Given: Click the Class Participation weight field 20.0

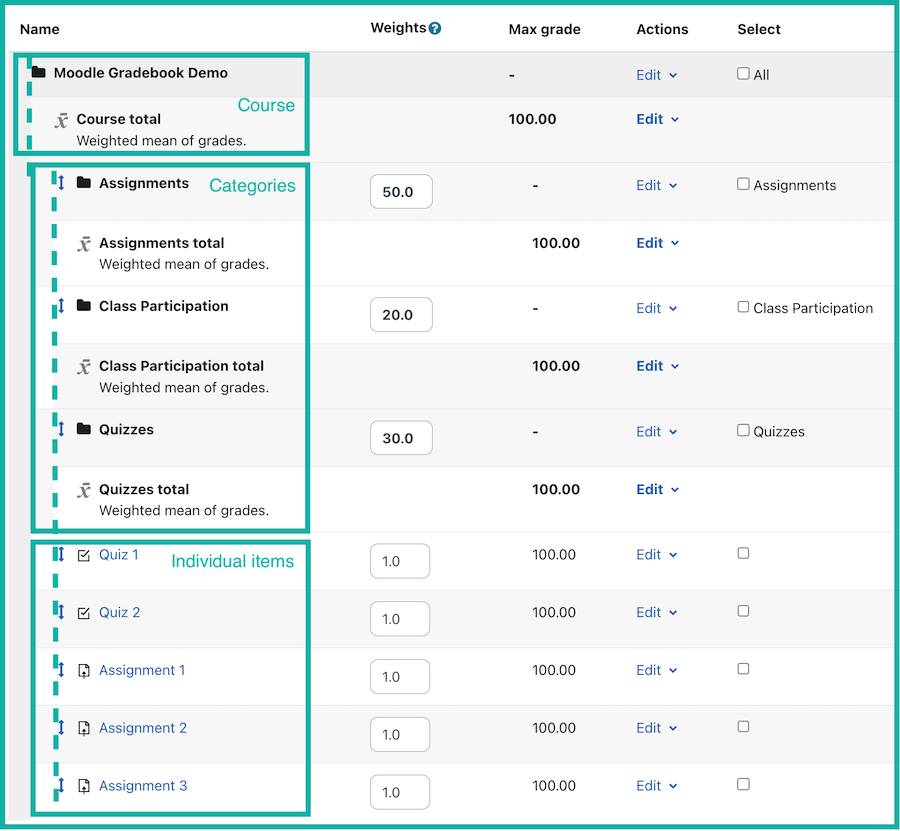Looking at the screenshot, I should coord(401,314).
